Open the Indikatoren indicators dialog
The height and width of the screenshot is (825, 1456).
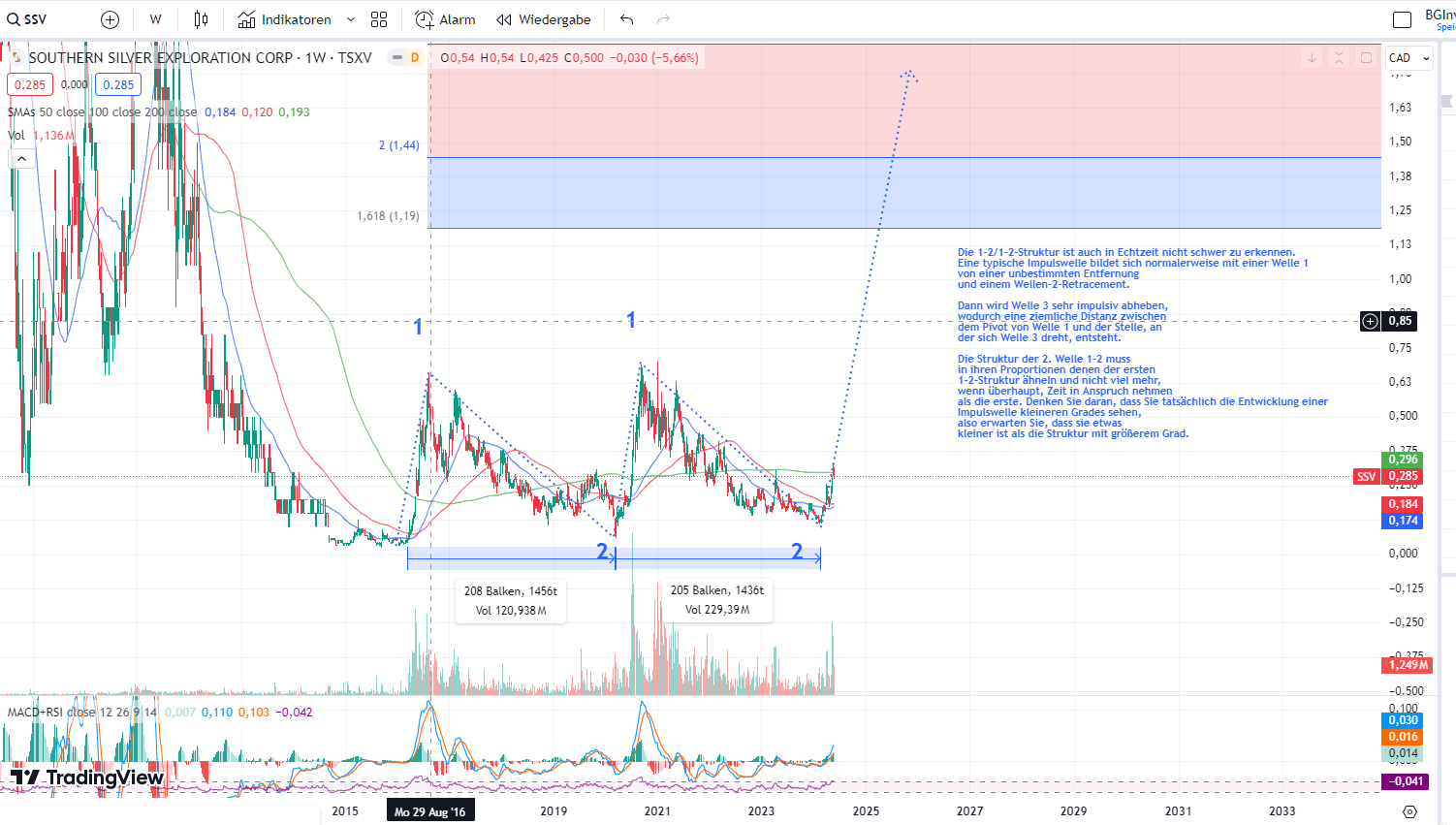tap(285, 19)
